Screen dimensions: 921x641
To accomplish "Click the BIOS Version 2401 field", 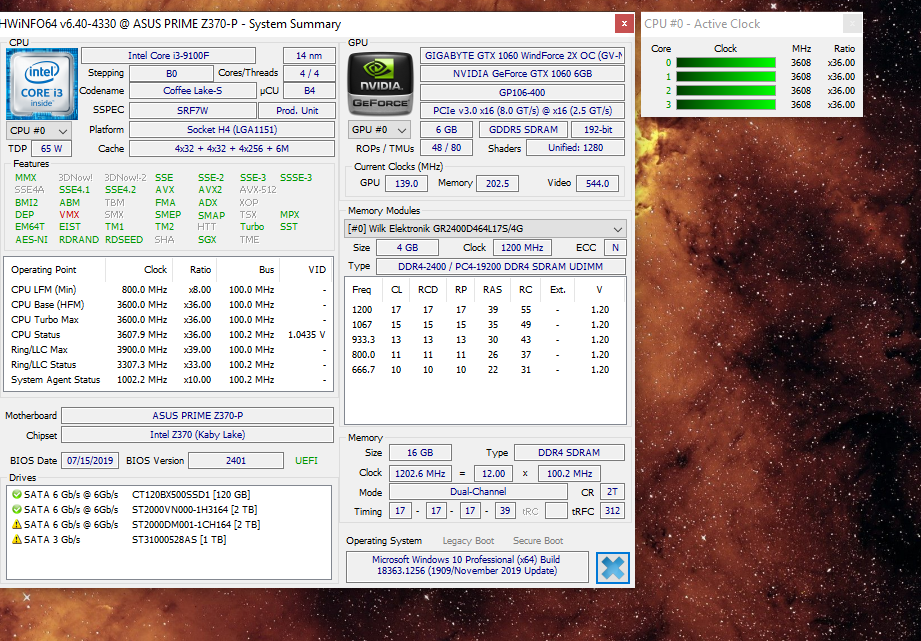I will [236, 461].
